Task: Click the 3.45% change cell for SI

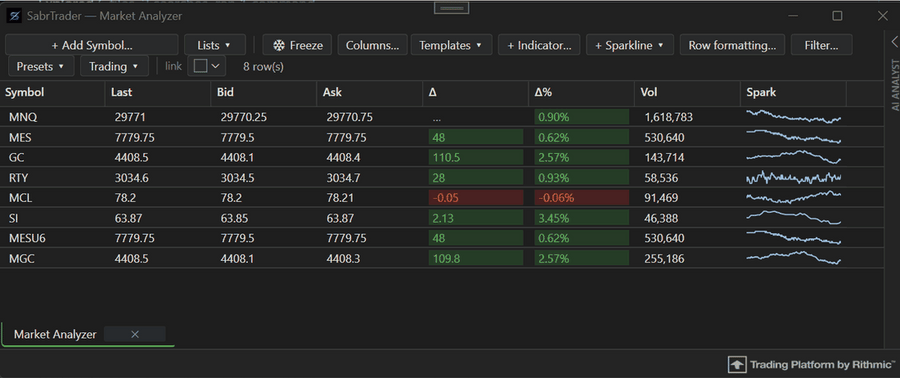Action: tap(581, 218)
